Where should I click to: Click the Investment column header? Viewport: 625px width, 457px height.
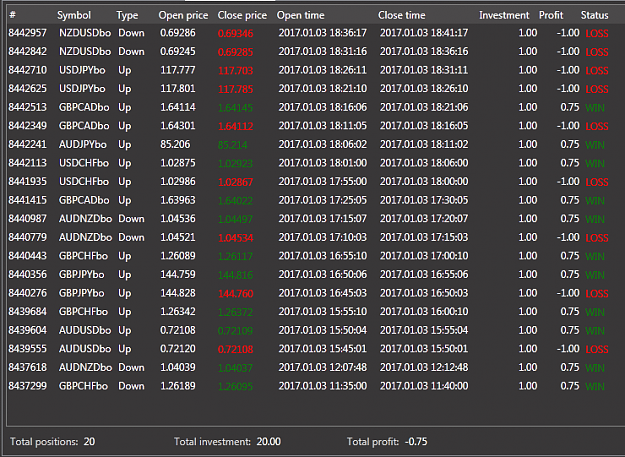(x=504, y=15)
